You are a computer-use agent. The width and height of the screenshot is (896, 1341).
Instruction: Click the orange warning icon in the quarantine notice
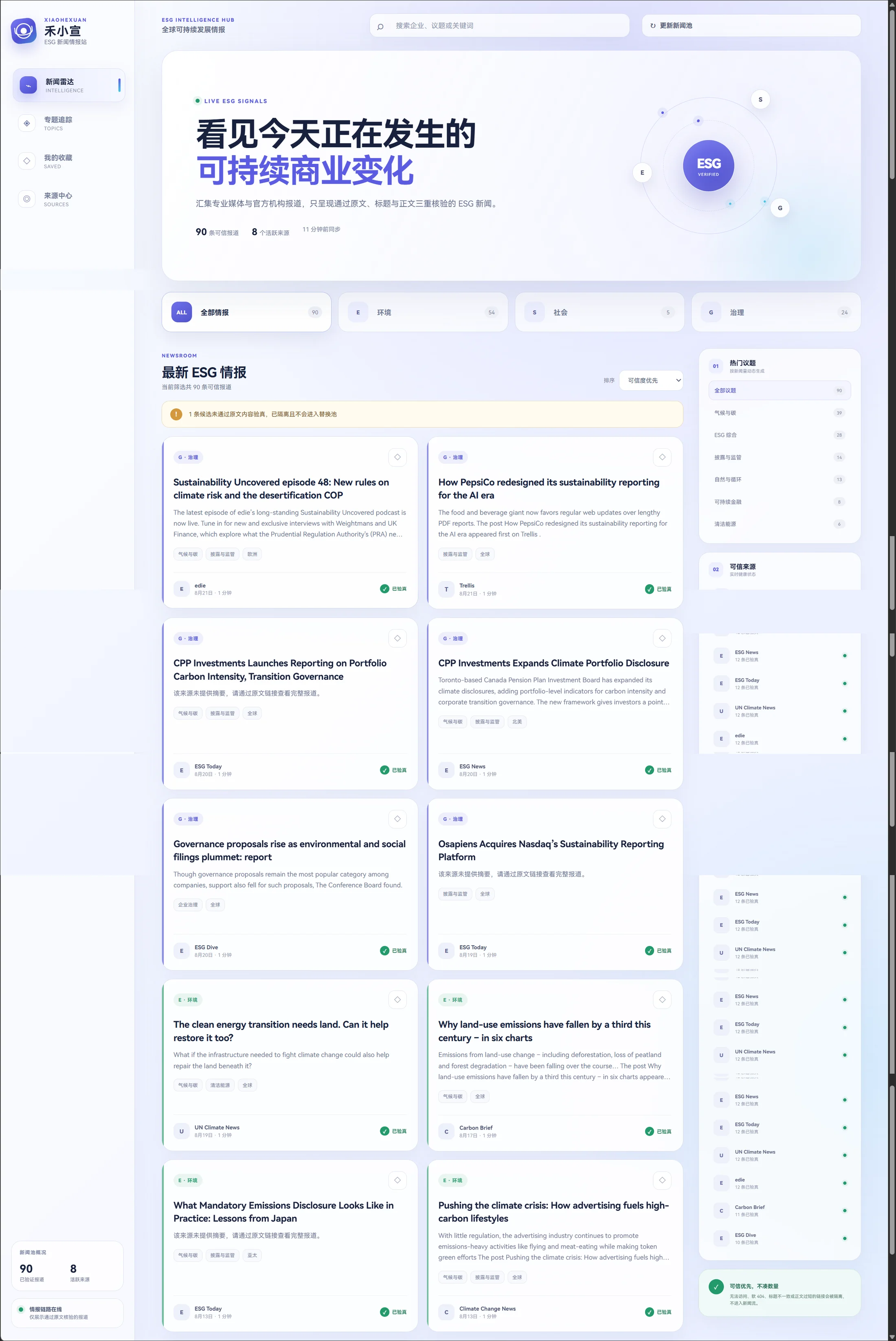click(x=176, y=414)
